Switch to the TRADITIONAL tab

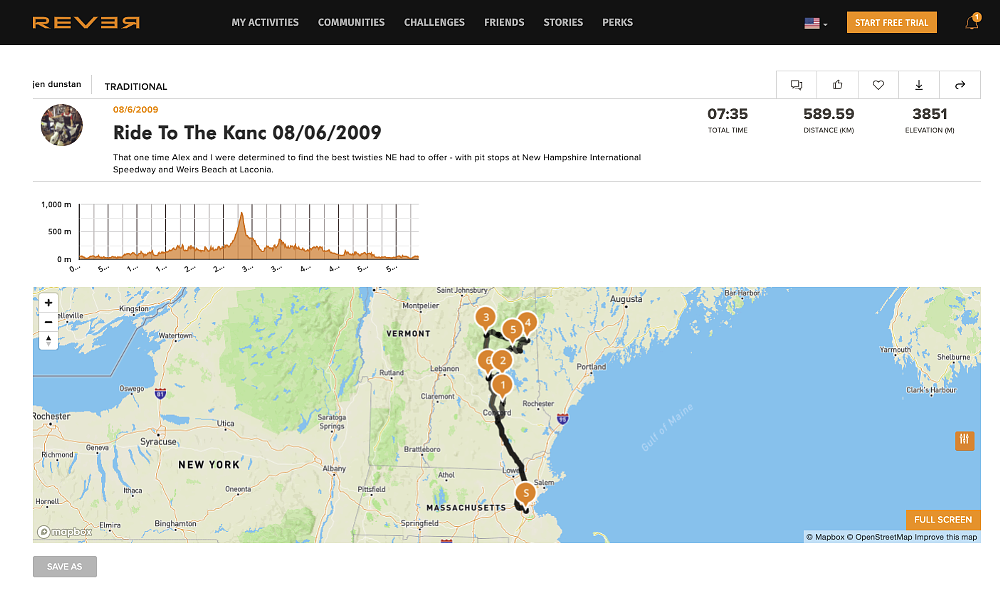135,86
